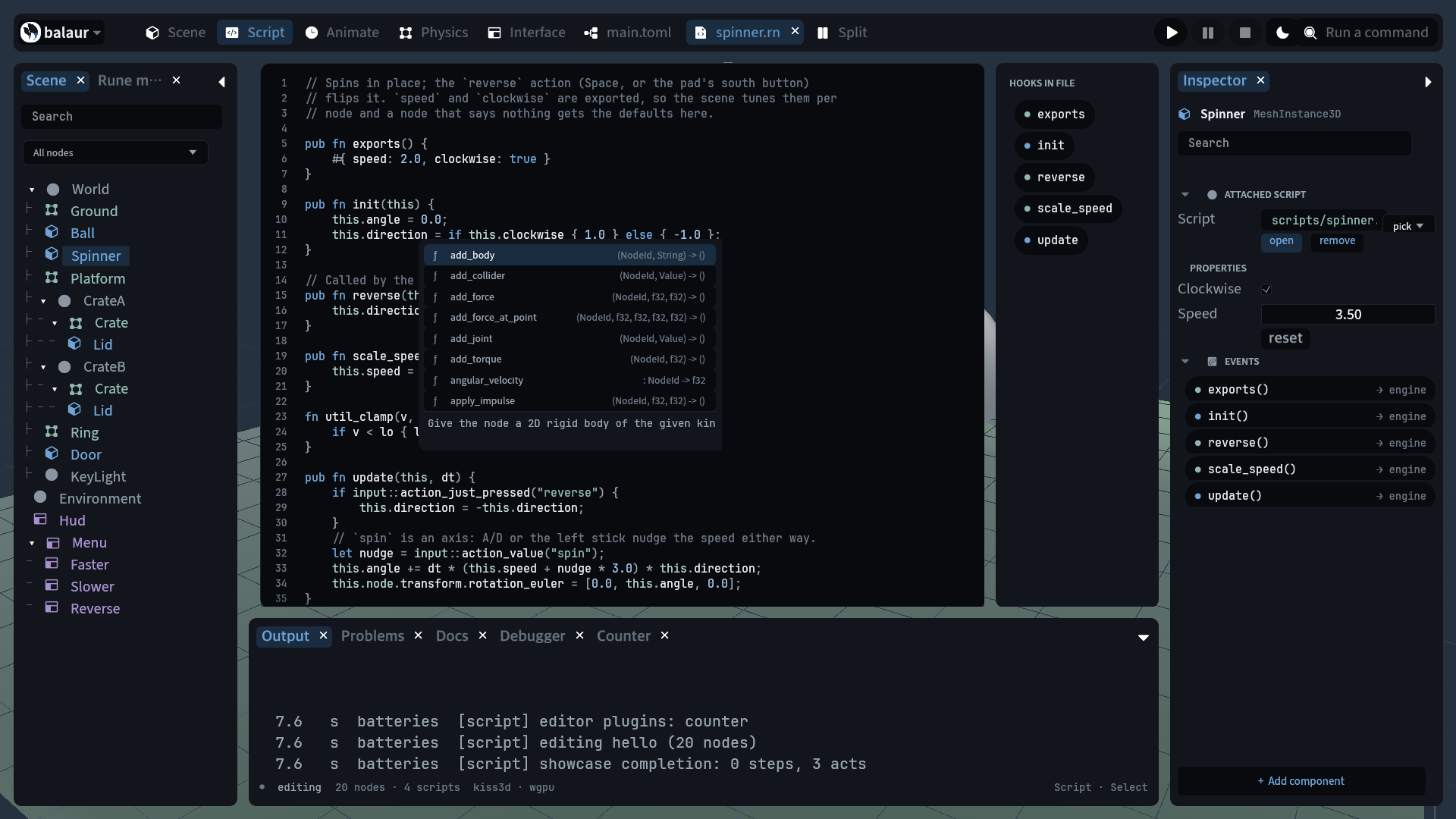Switch to the Scene mode tab
1456x819 pixels.
(176, 33)
